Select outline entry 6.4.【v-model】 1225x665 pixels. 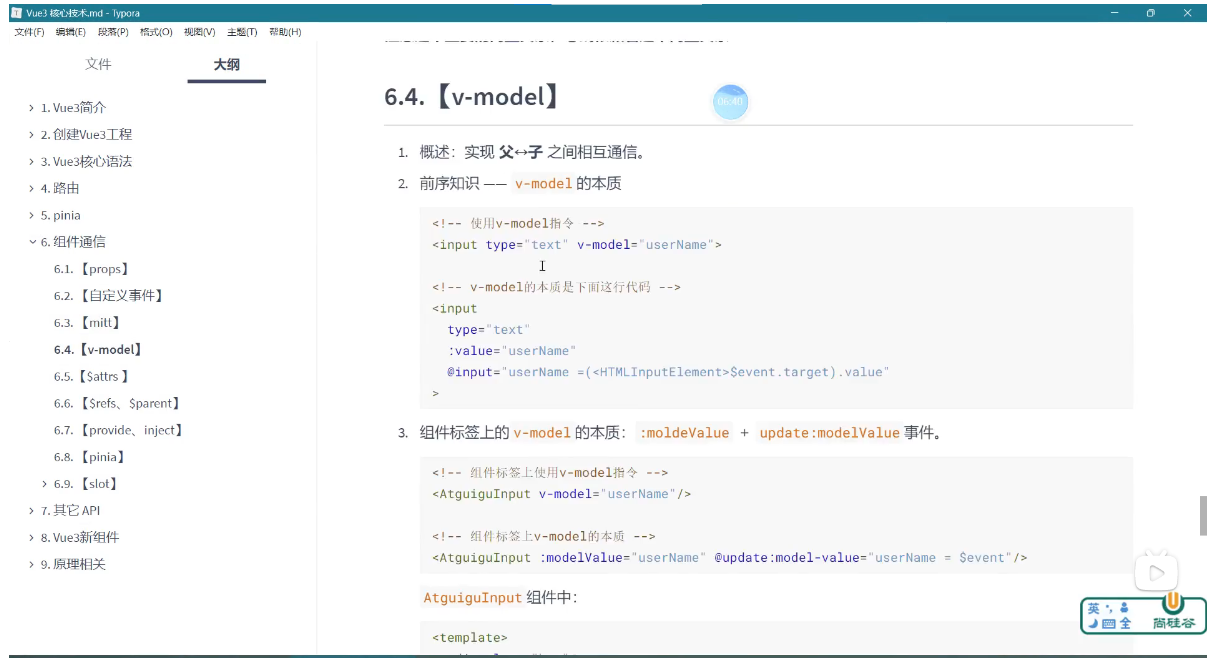click(x=99, y=350)
